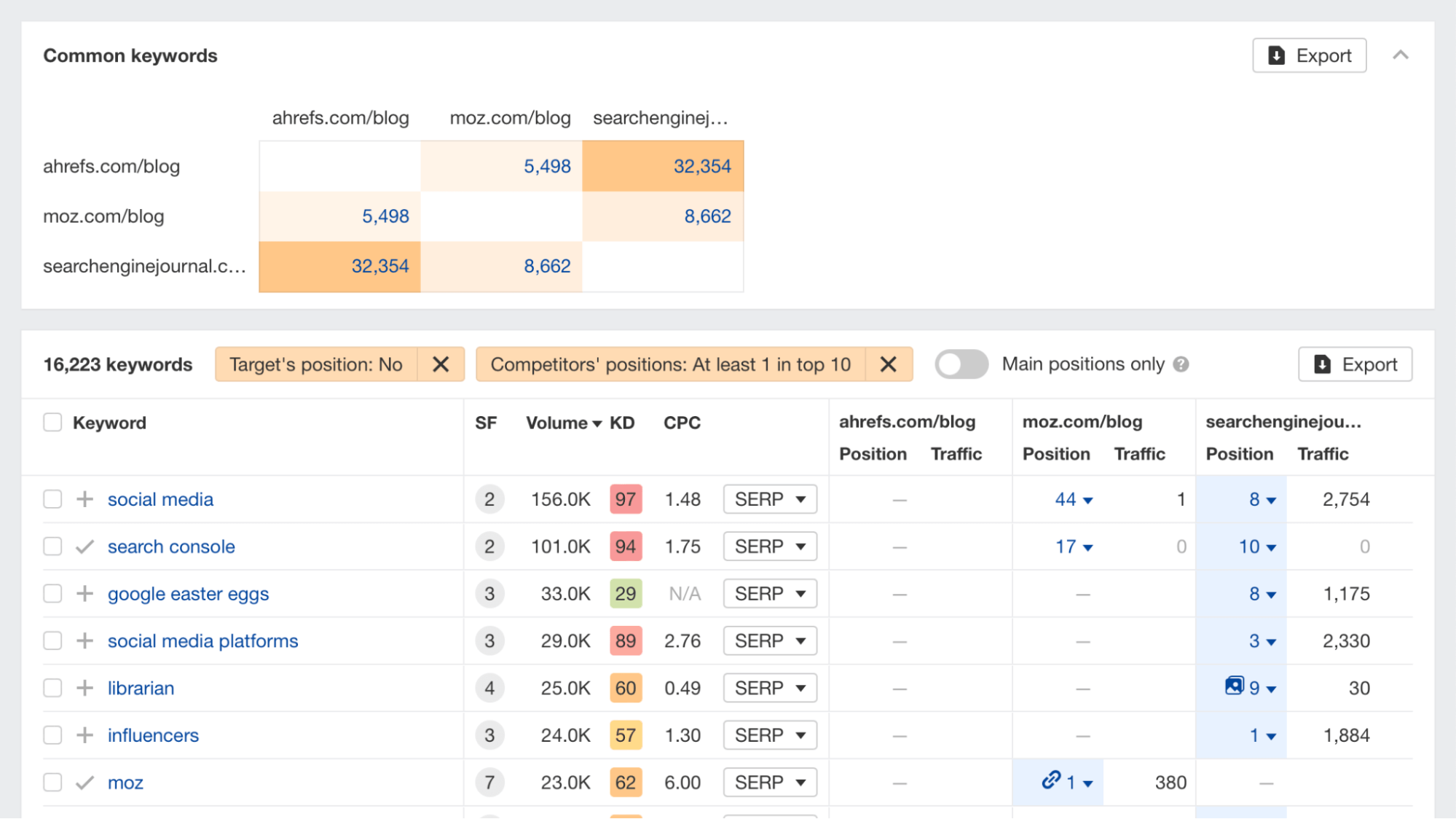Click the Keyword column header
This screenshot has height=819, width=1456.
click(x=110, y=422)
